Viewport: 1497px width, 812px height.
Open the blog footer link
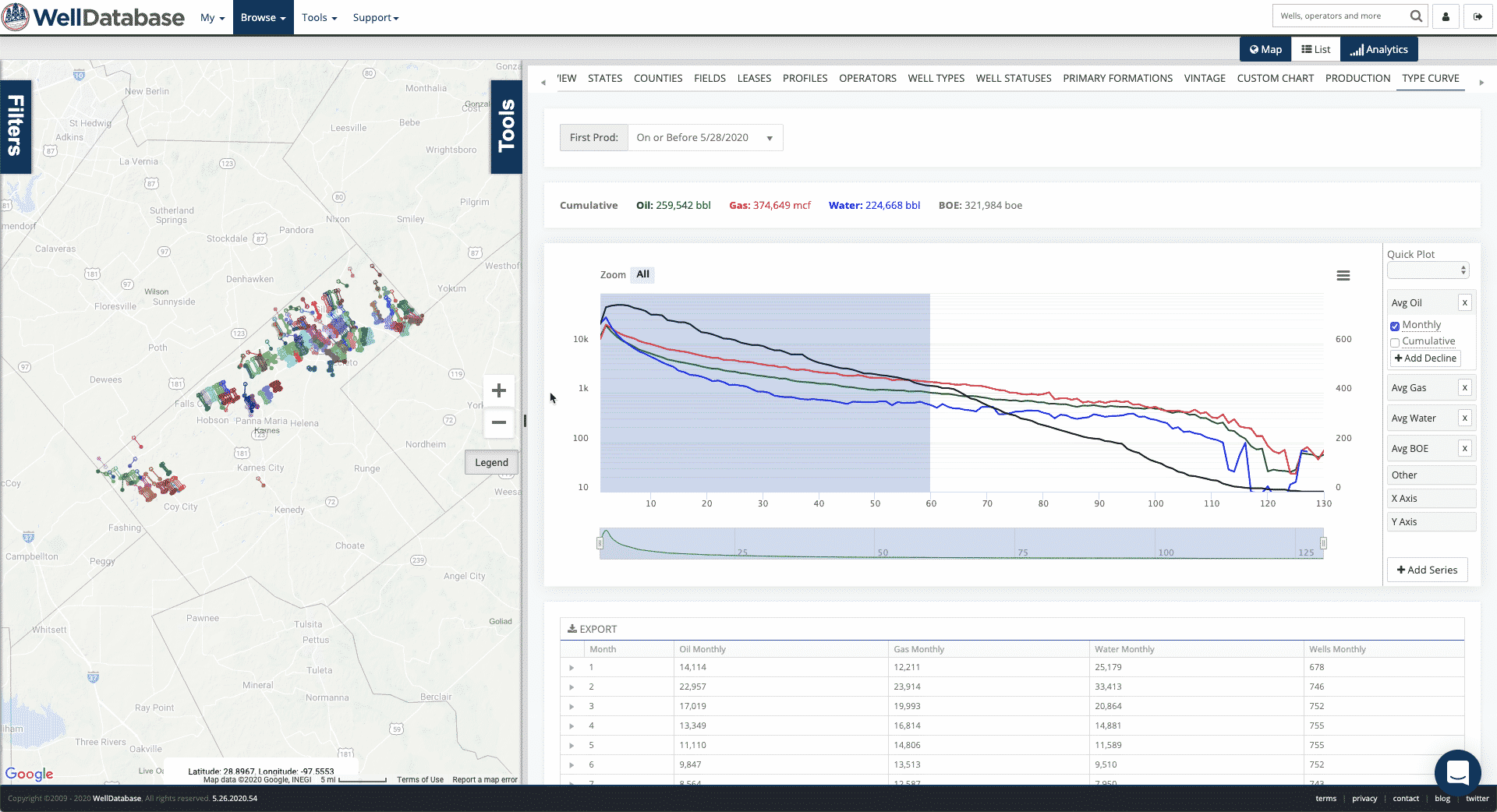coord(1442,799)
